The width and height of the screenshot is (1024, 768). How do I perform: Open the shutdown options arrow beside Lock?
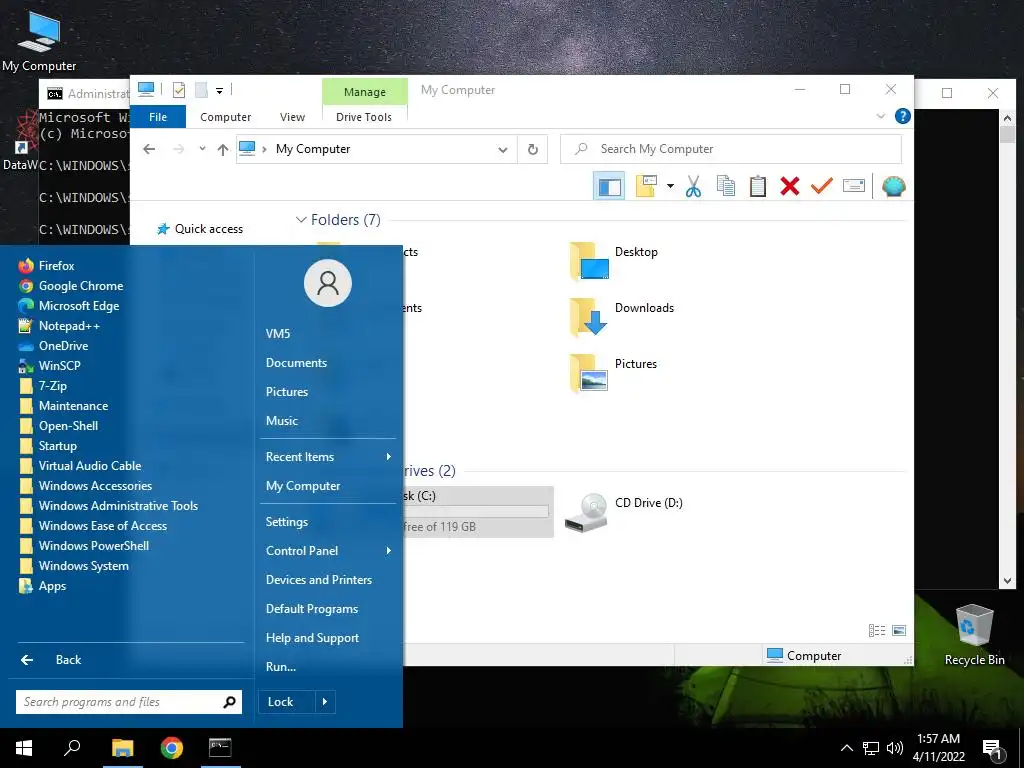click(x=325, y=702)
